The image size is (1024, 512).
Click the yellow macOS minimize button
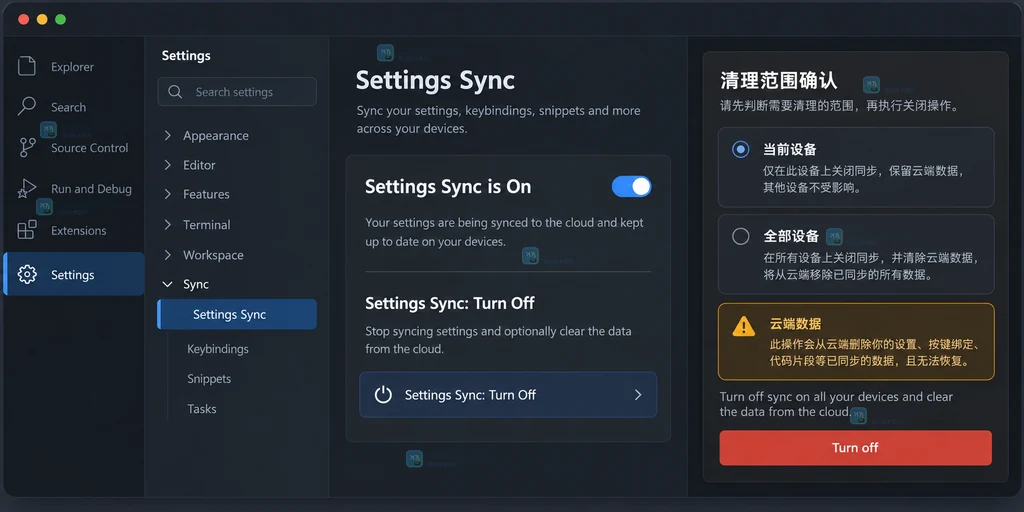tap(42, 19)
